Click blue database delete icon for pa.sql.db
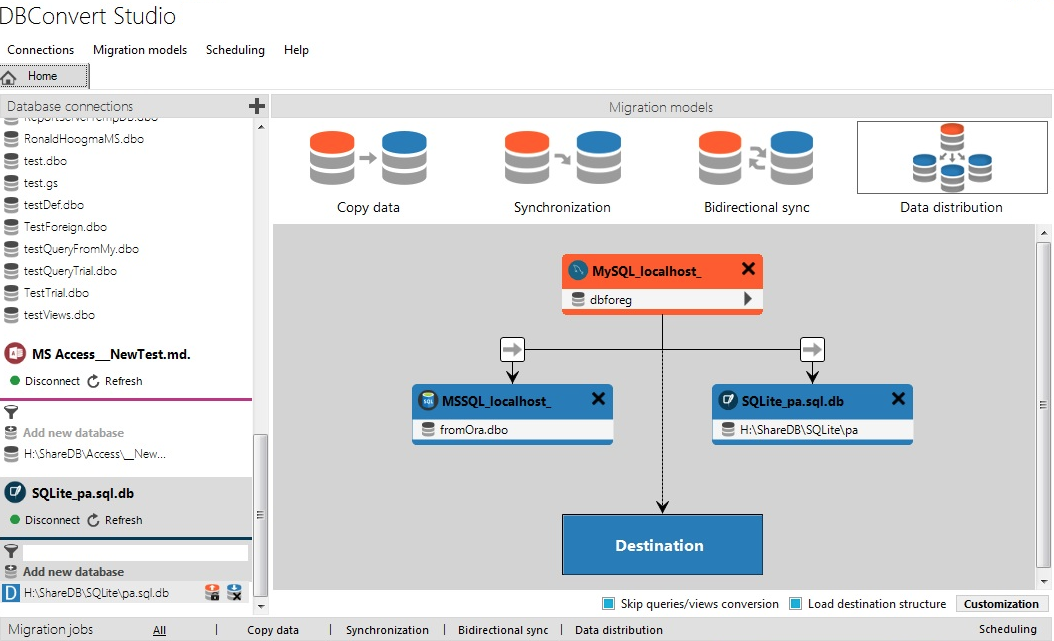Screen dimensions: 1054x641 (234, 593)
